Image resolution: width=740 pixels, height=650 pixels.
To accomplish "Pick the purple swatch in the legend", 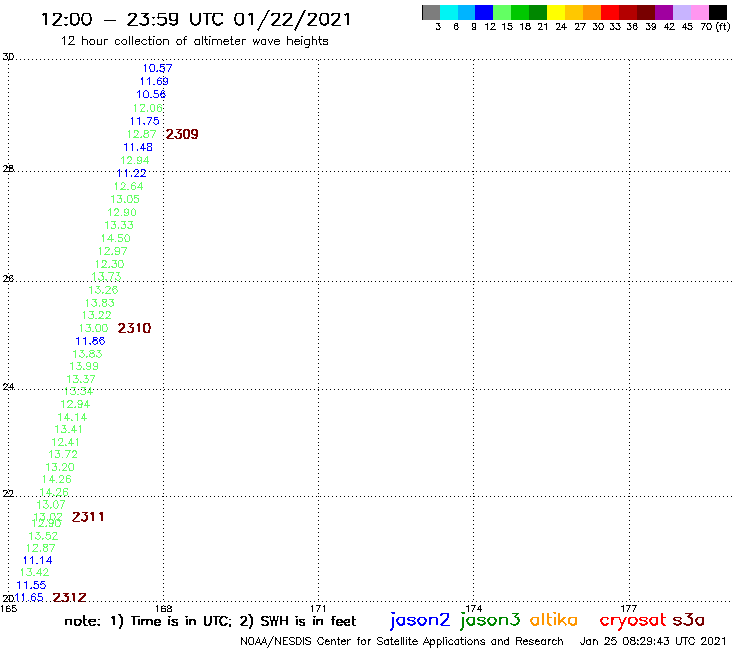I will 664,12.
